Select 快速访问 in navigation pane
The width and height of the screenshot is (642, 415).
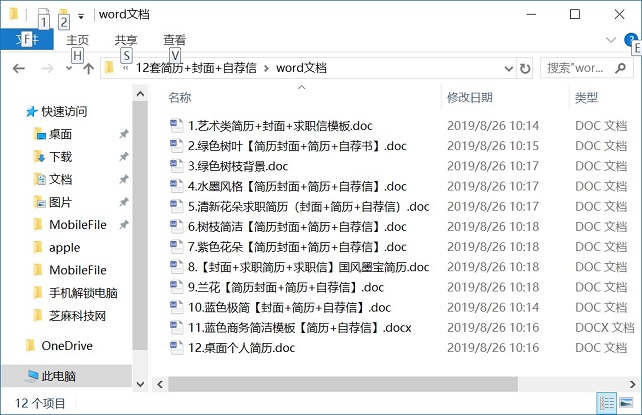point(64,111)
